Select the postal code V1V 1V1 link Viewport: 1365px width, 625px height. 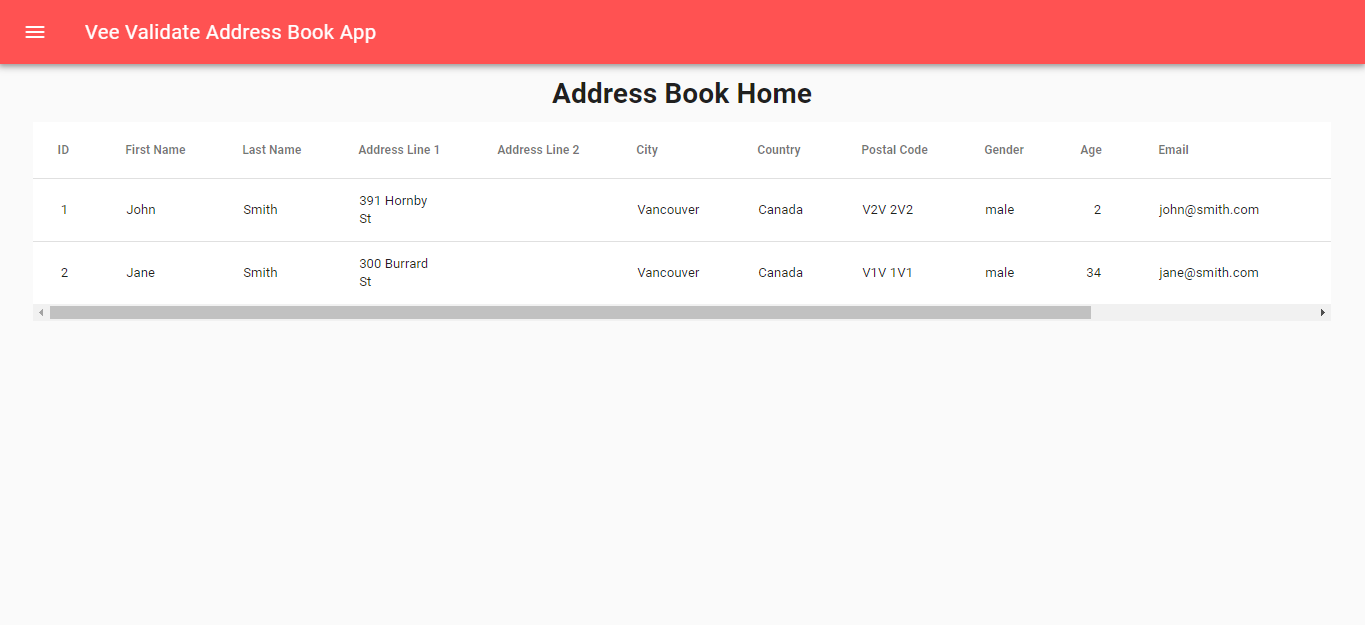click(x=887, y=272)
